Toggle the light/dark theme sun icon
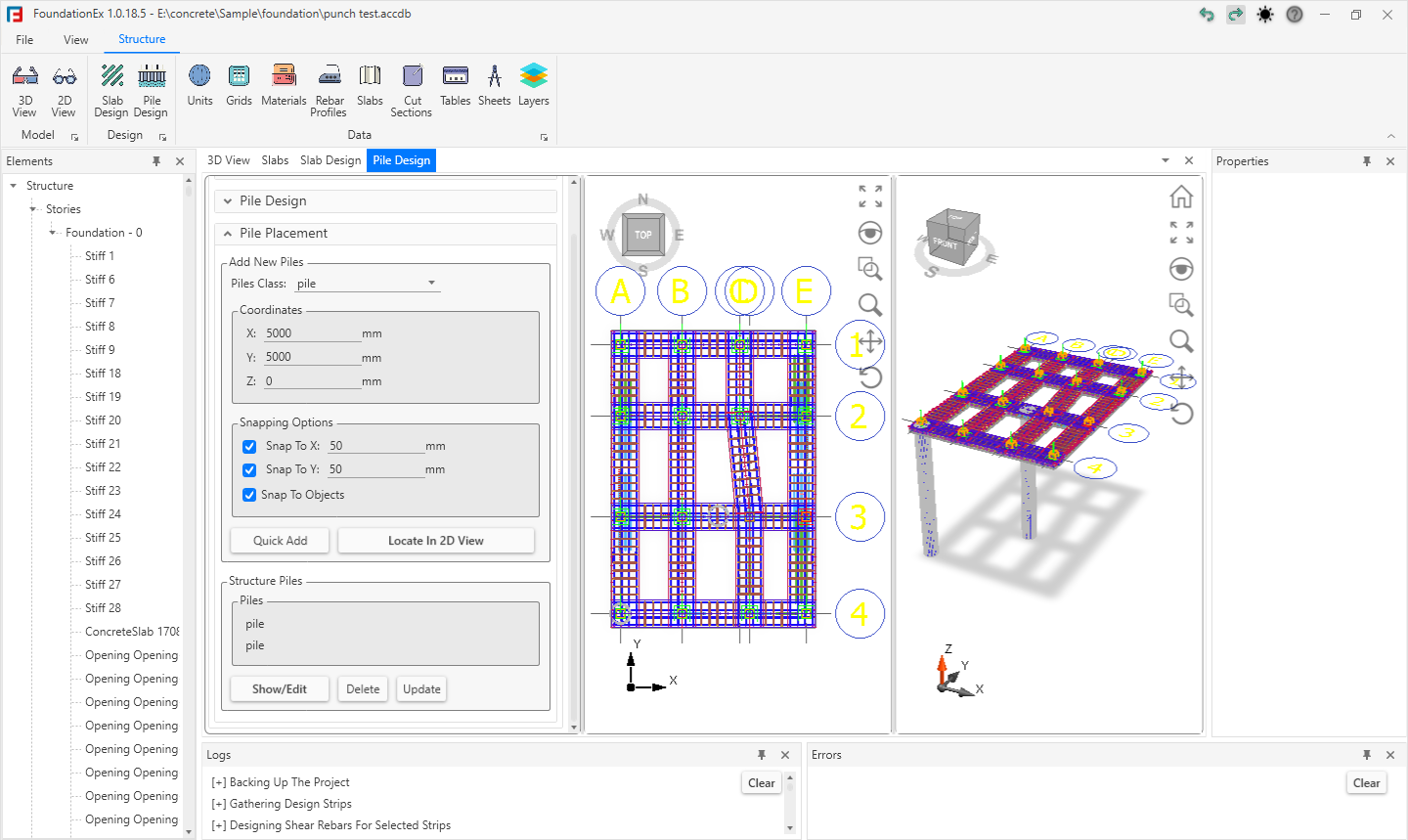This screenshot has width=1408, height=840. [x=1265, y=15]
